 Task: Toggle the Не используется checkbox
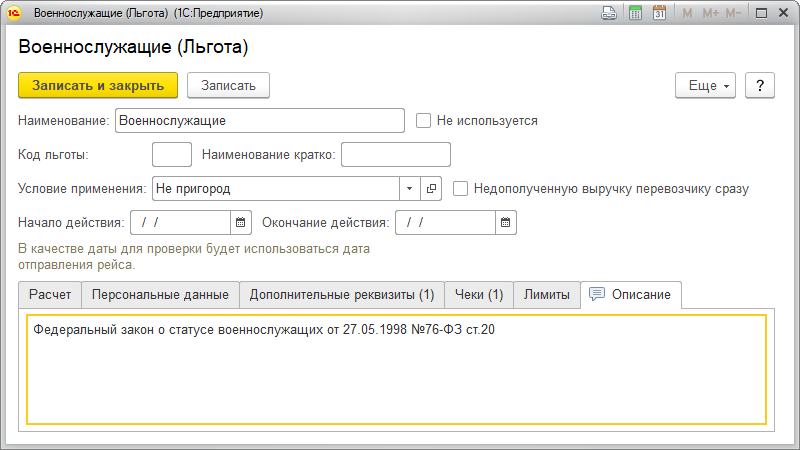click(x=424, y=121)
